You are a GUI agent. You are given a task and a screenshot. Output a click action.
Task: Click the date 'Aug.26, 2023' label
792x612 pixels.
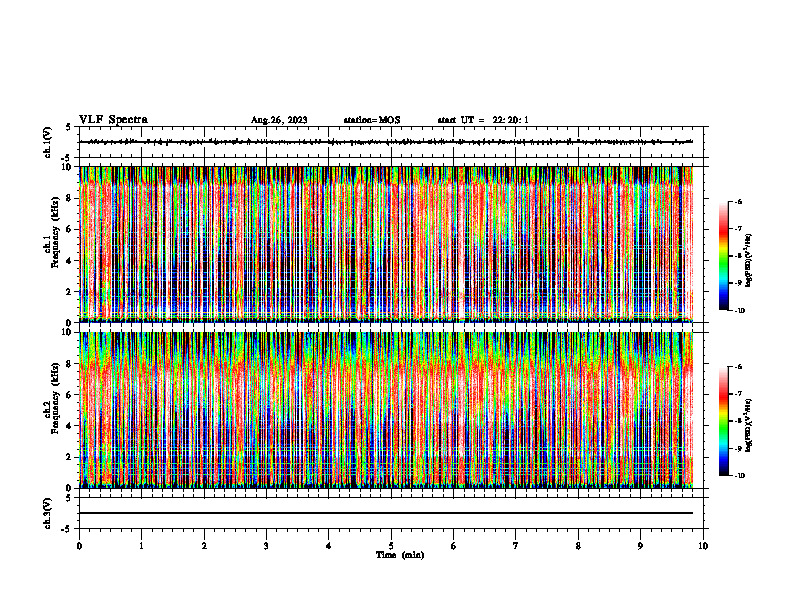tap(279, 120)
